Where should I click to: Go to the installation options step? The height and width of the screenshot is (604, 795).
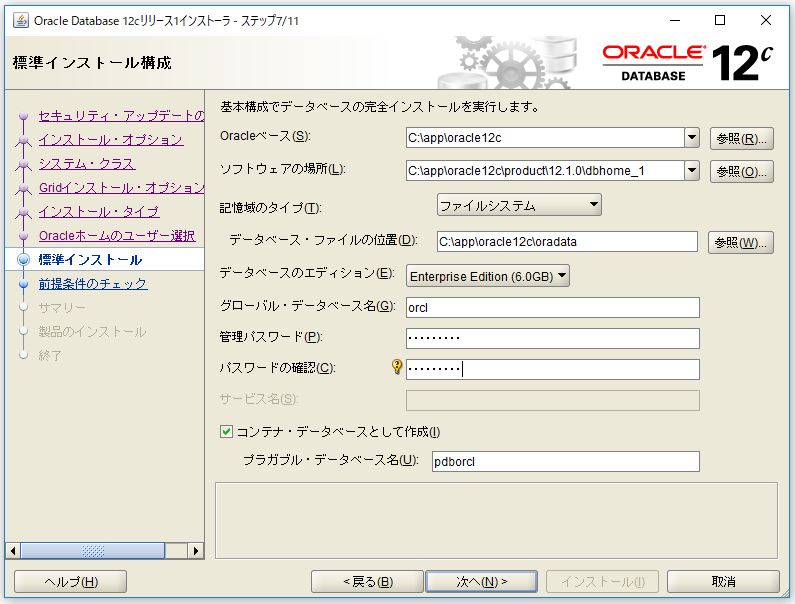pyautogui.click(x=111, y=139)
